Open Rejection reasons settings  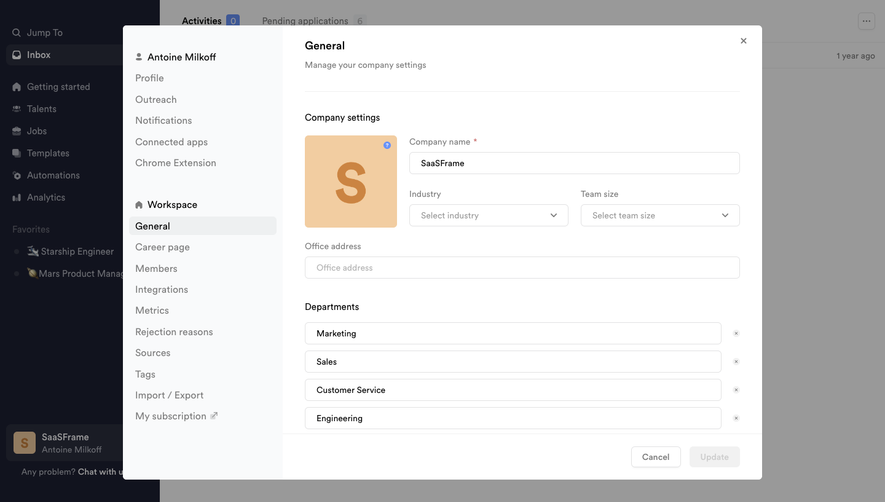(x=174, y=332)
